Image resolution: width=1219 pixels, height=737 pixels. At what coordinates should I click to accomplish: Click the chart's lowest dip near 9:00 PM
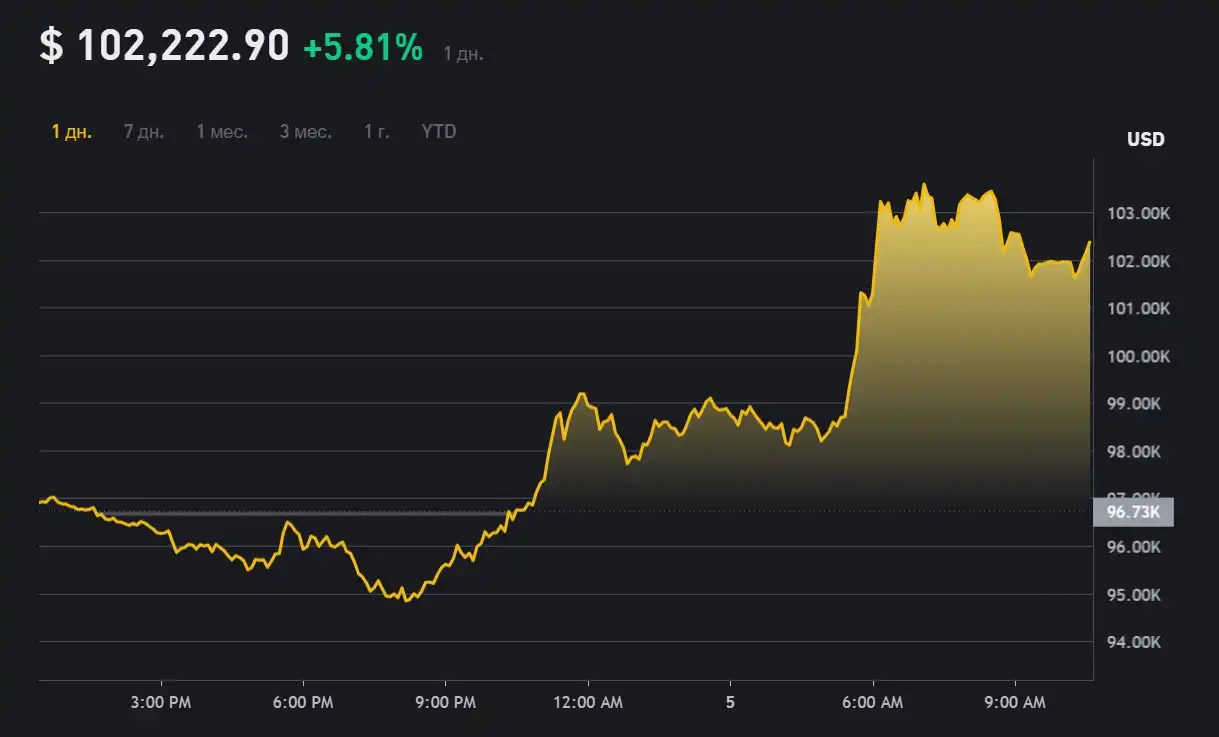tap(408, 601)
